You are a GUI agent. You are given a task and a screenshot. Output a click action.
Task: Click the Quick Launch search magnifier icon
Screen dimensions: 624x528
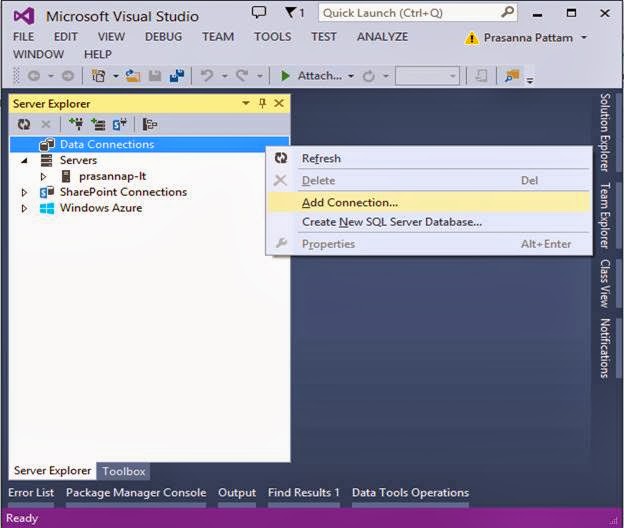point(507,13)
